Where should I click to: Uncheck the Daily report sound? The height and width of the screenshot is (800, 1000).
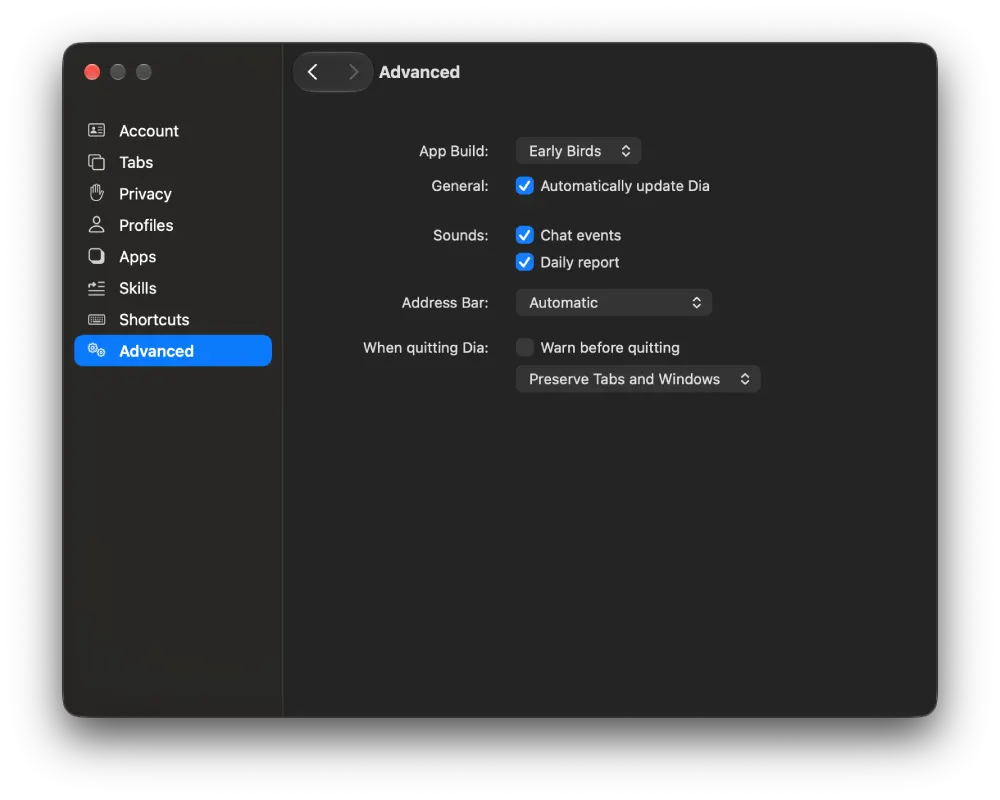(x=525, y=262)
